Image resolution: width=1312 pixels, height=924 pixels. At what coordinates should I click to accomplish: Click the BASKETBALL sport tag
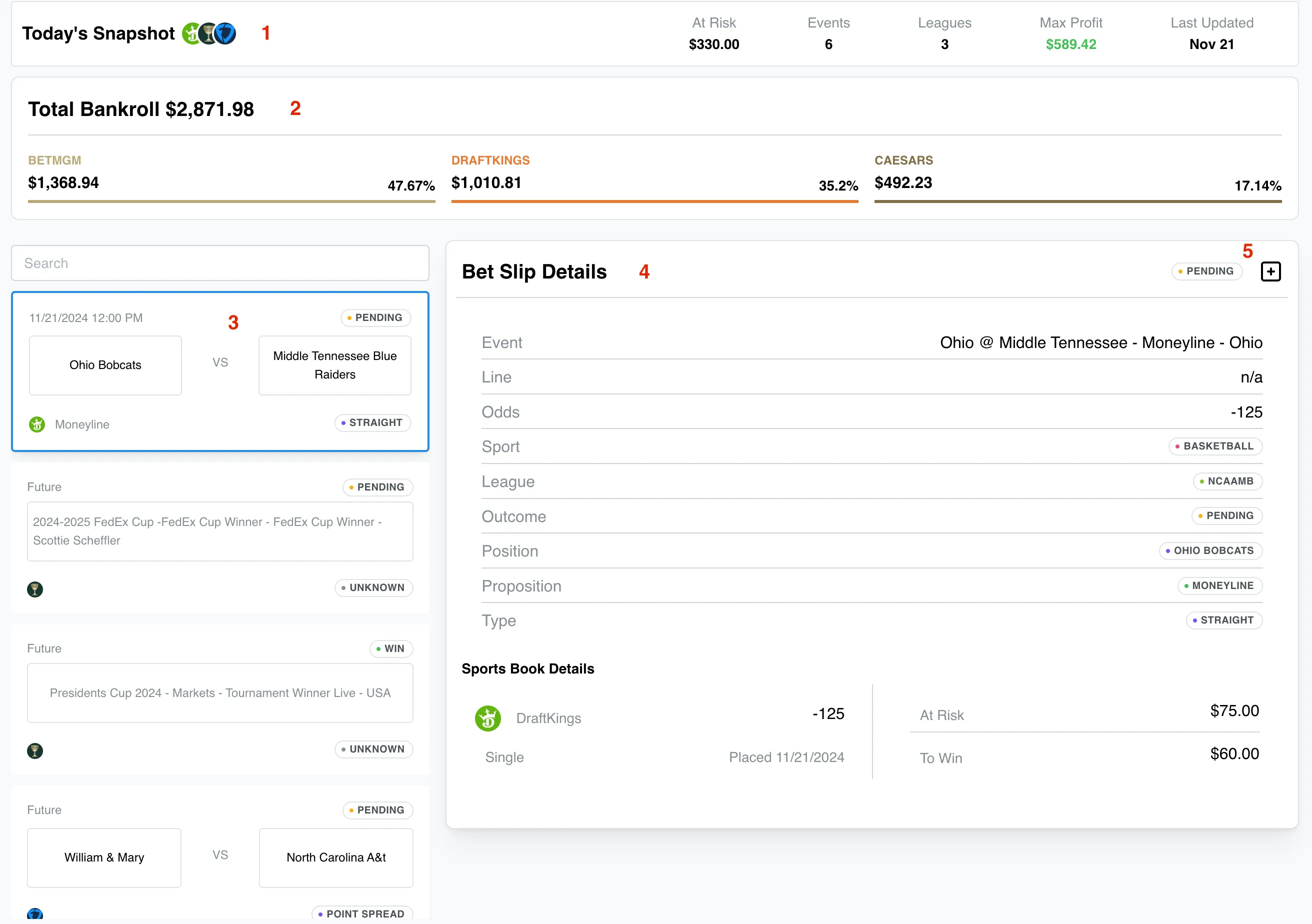point(1215,445)
